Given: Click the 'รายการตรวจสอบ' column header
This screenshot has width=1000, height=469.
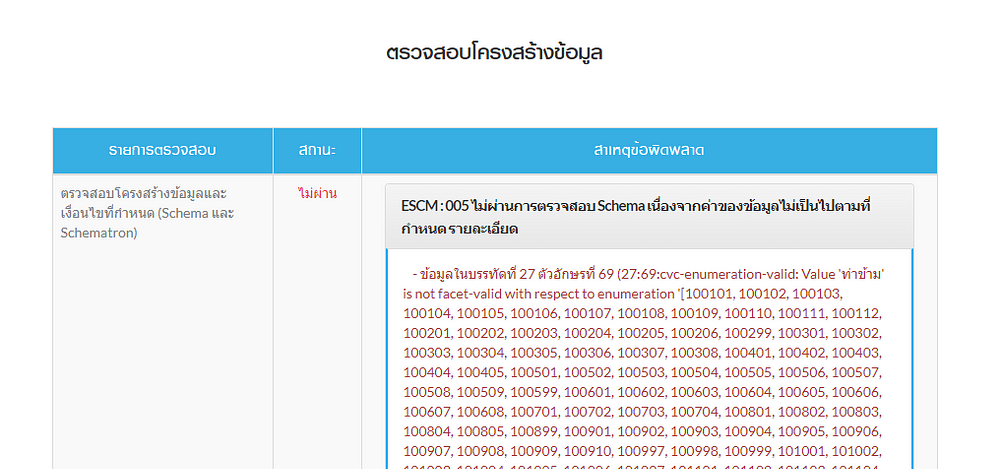Looking at the screenshot, I should click(x=162, y=150).
